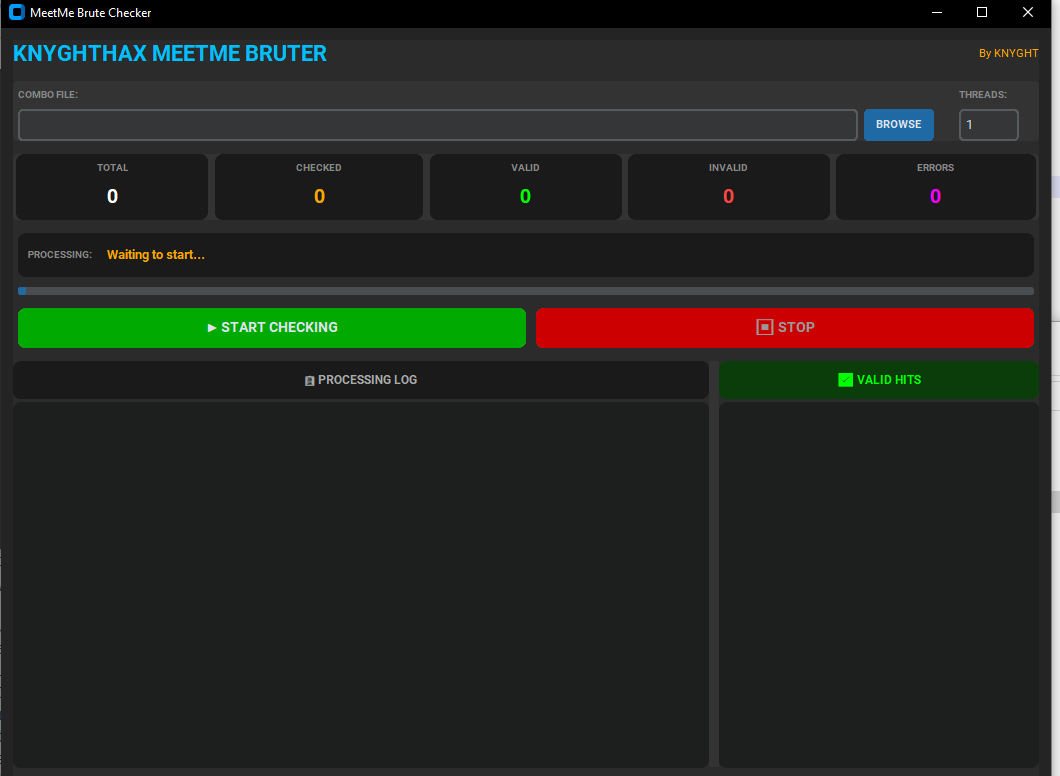
Task: Click the red Stop button
Action: (785, 328)
